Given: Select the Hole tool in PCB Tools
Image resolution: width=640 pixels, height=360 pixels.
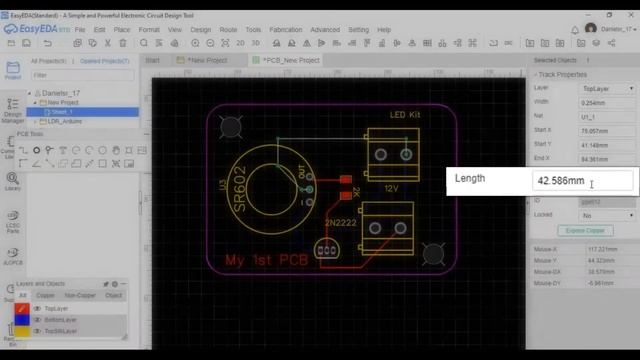Looking at the screenshot, I should 129,151.
